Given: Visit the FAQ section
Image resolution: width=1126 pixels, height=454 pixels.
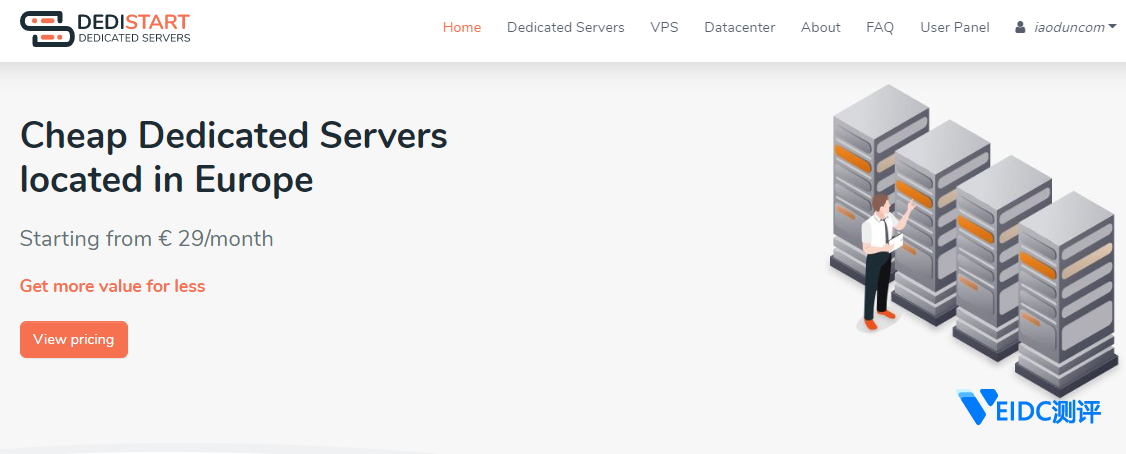Looking at the screenshot, I should pyautogui.click(x=880, y=28).
